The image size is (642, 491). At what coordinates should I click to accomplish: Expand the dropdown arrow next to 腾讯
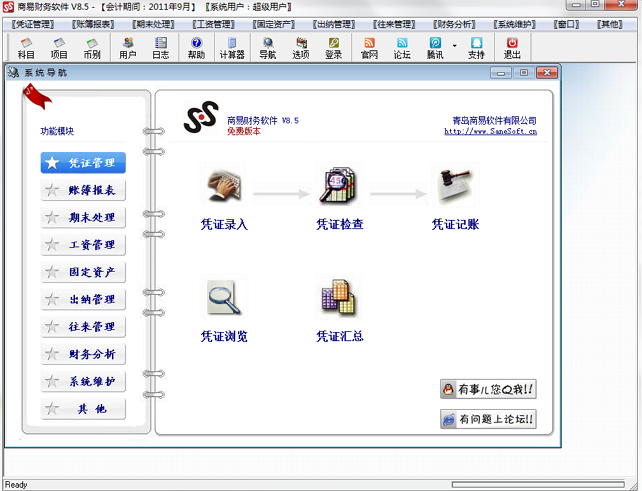click(454, 45)
